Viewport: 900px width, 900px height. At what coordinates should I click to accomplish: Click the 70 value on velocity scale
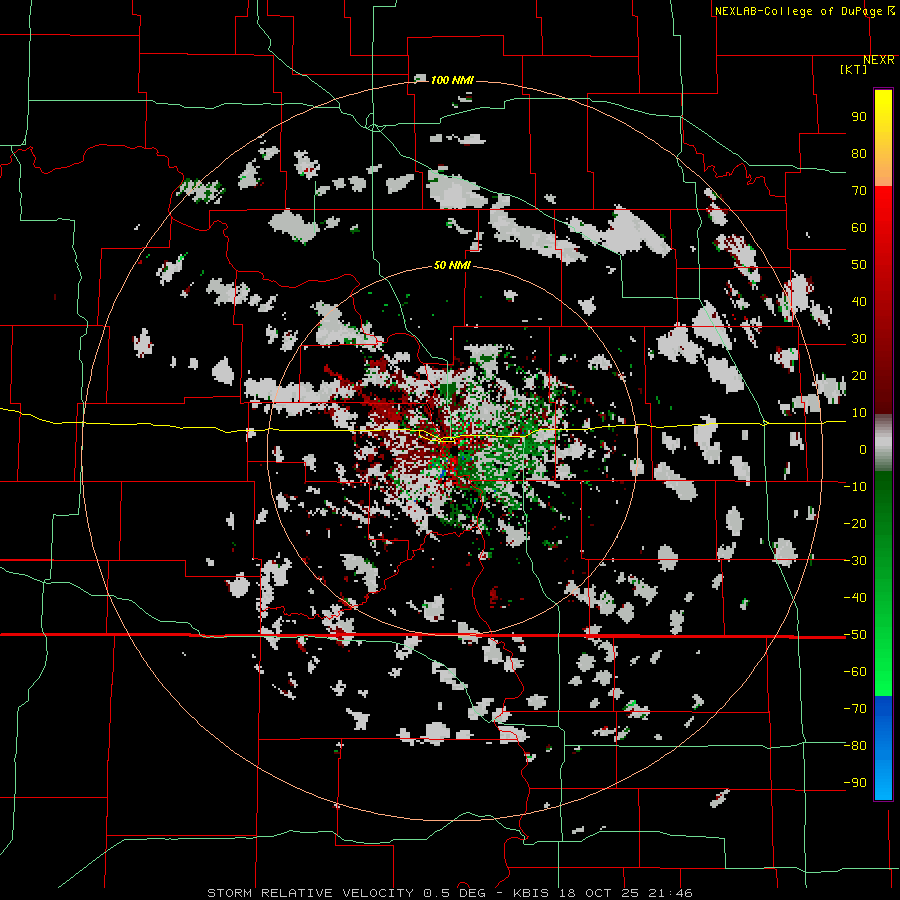coord(859,191)
